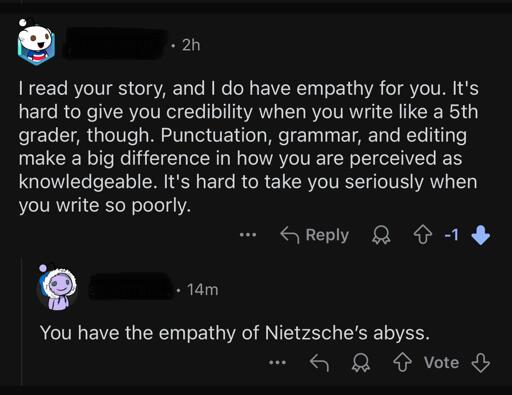
Task: Open the top commenter's snoo avatar
Action: click(35, 42)
